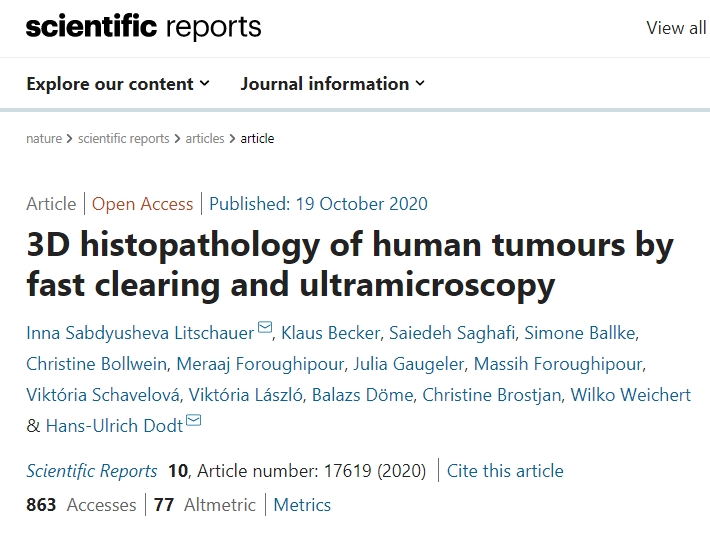Screen dimensions: 710x534
Task: Expand the Journal information menu
Action: coord(333,84)
